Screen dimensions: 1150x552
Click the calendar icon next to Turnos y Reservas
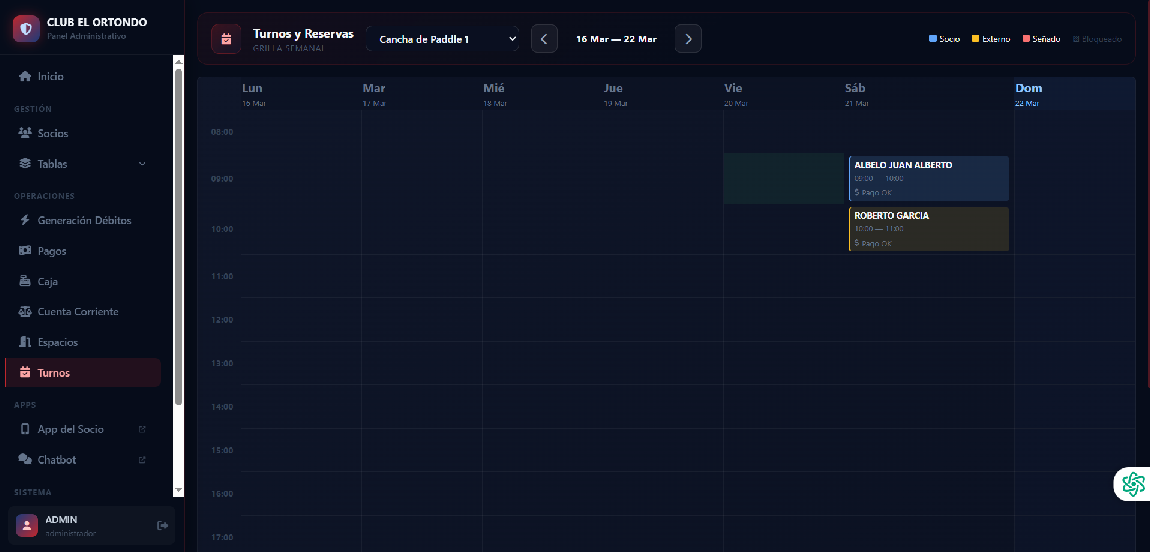(x=226, y=39)
